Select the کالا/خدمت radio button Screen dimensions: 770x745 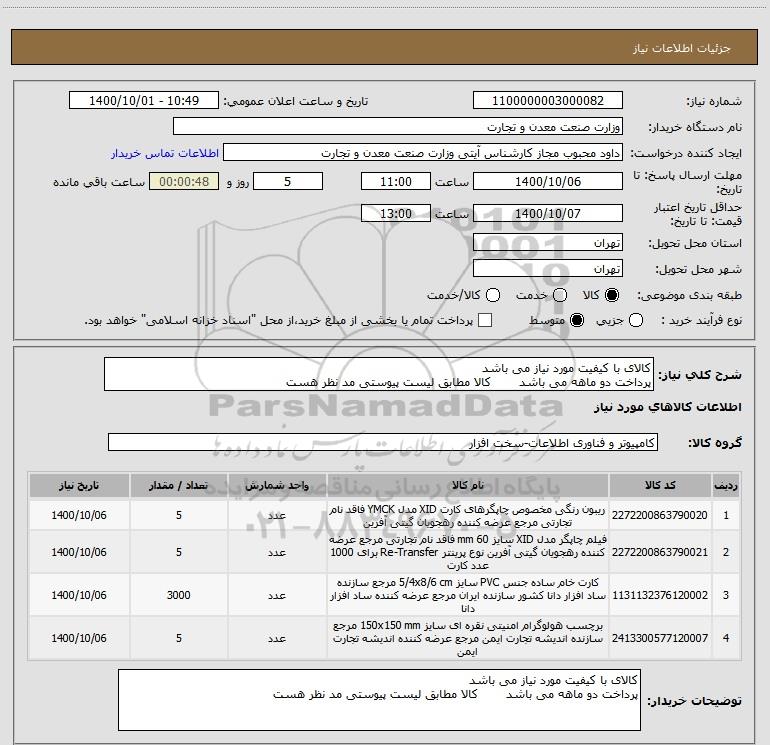tap(493, 295)
